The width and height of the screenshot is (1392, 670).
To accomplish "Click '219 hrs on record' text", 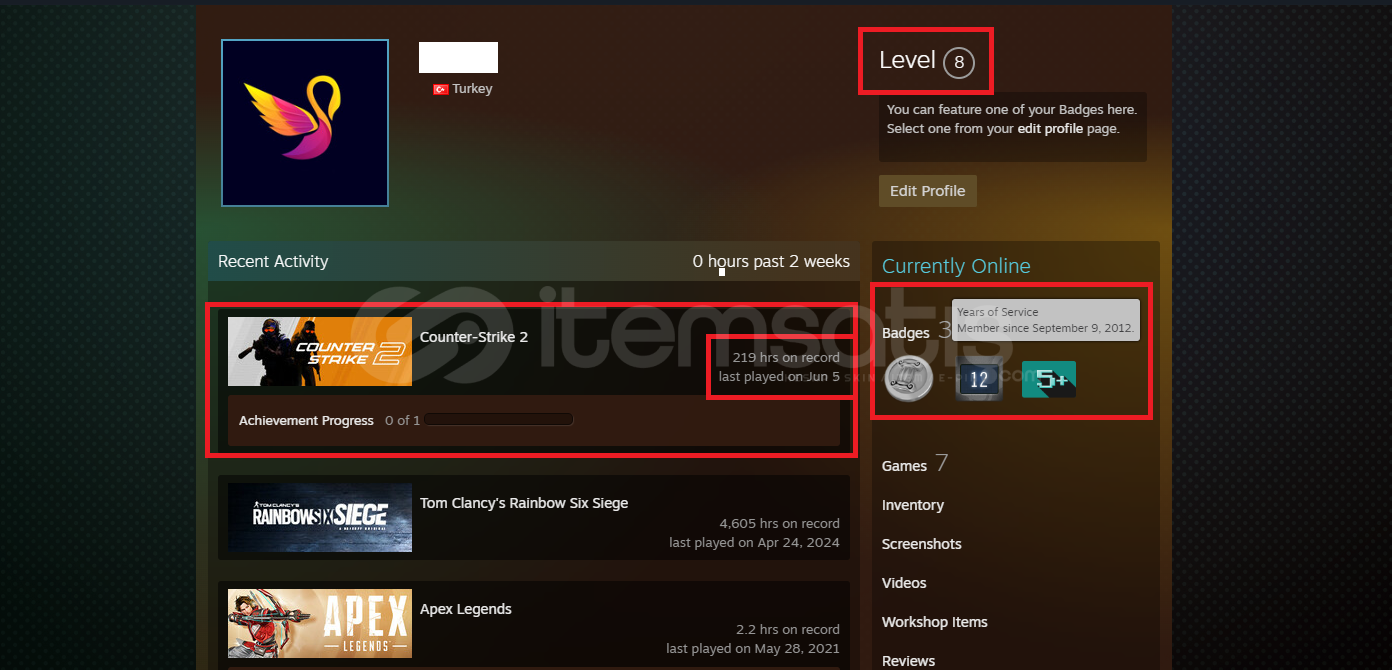I will pos(786,357).
